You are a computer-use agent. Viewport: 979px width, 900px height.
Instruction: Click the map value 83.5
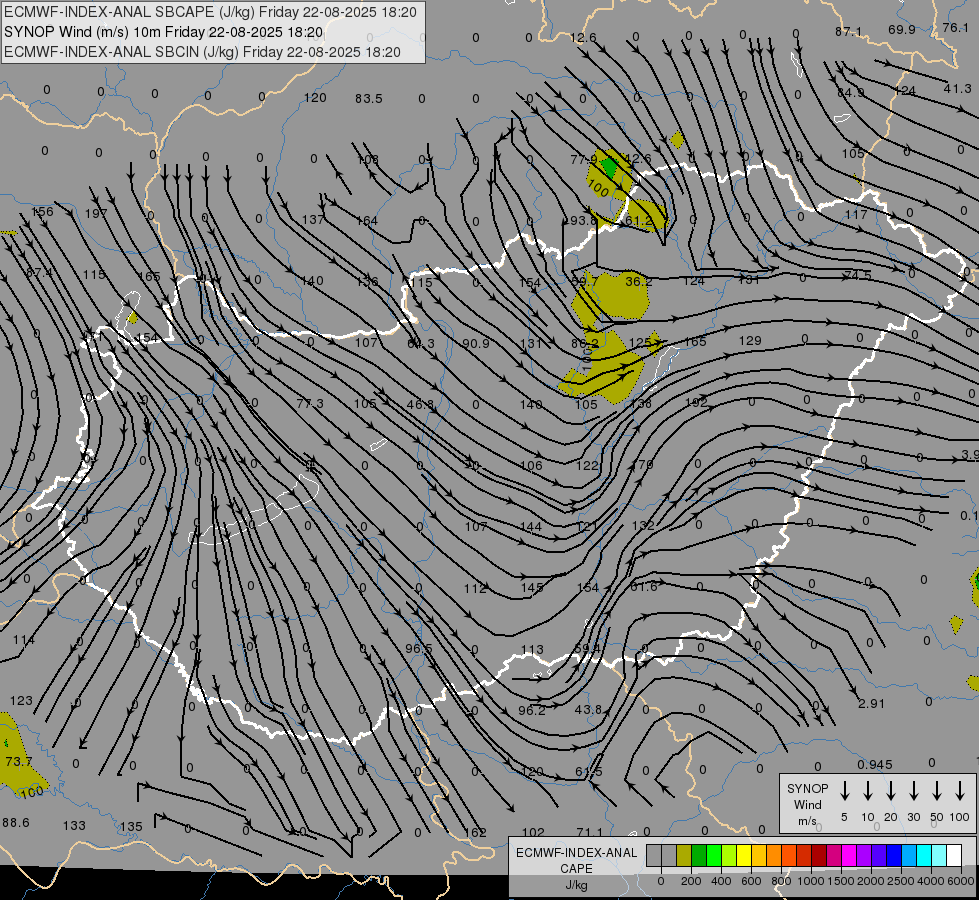[368, 99]
